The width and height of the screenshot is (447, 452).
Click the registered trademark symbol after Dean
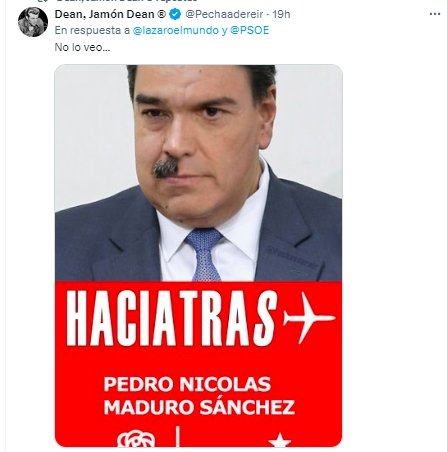tap(161, 14)
